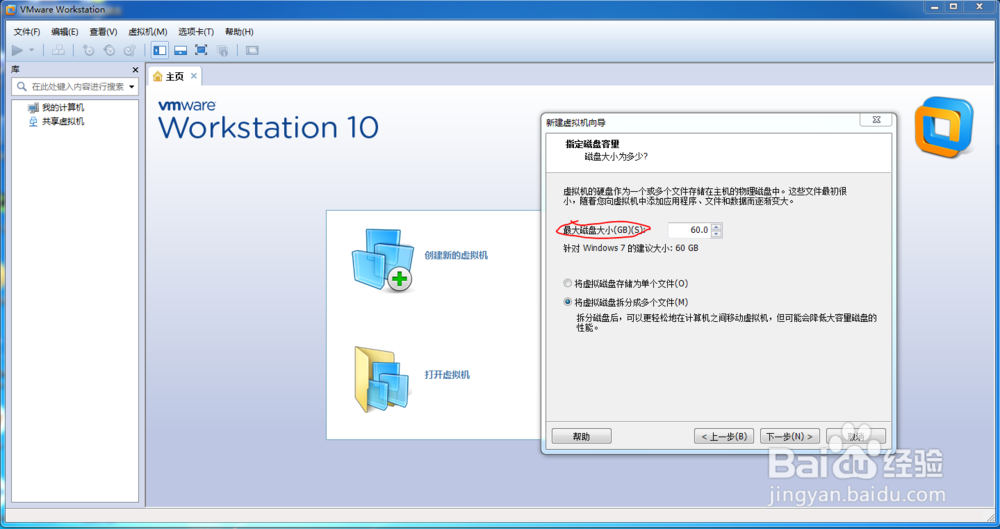Click the 打开虚拟机 folder icon
Image resolution: width=1000 pixels, height=529 pixels.
[x=382, y=380]
